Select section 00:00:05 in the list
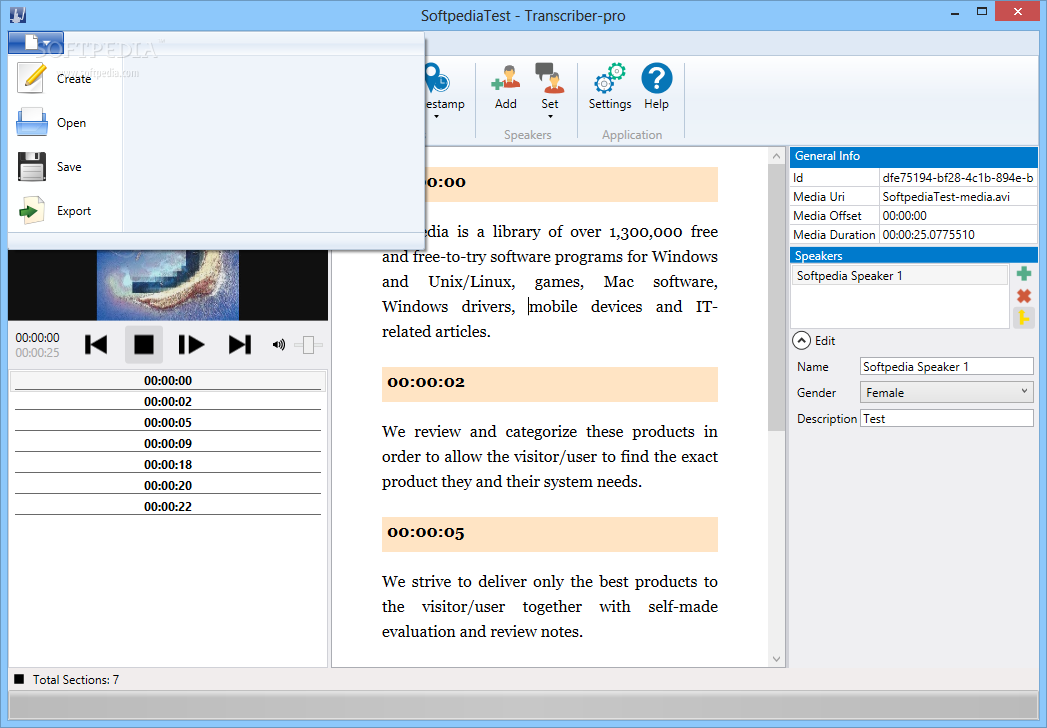This screenshot has width=1047, height=728. (168, 423)
